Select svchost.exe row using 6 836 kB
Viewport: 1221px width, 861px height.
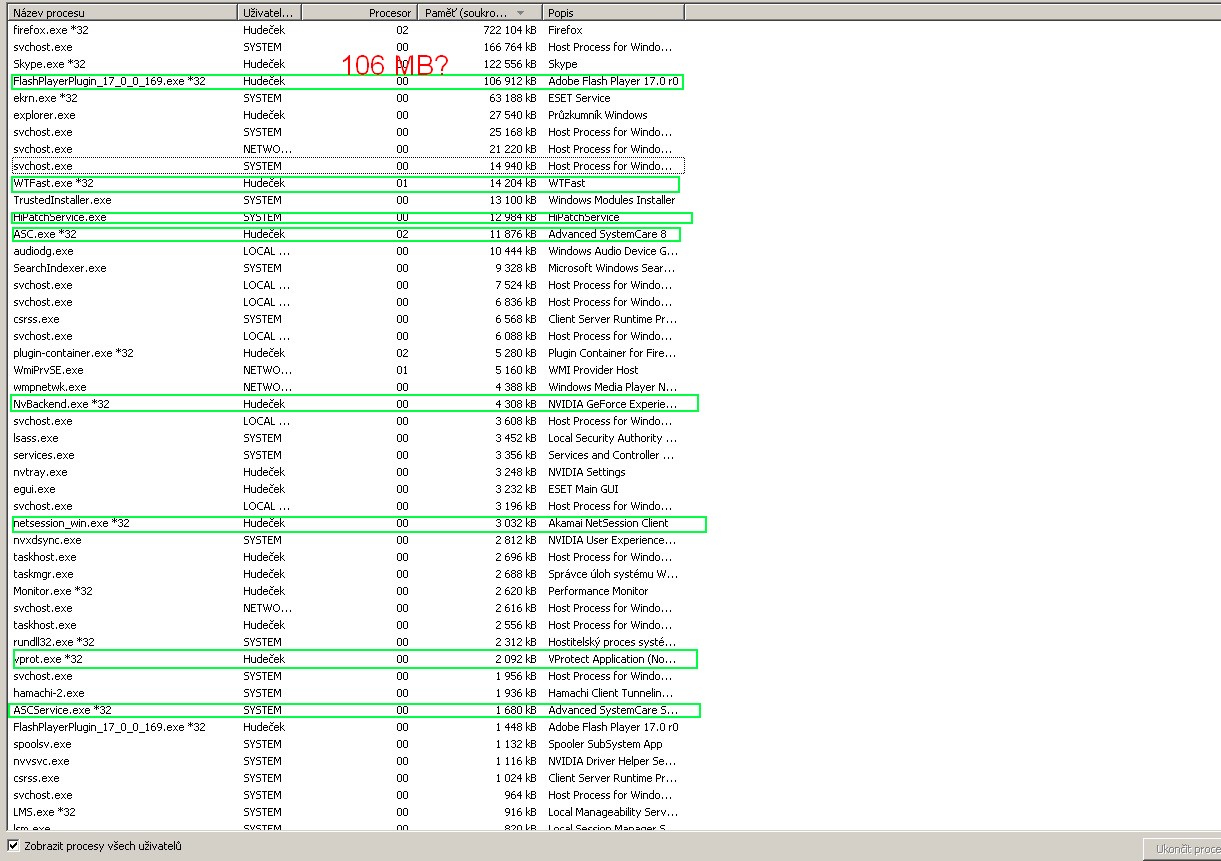click(347, 302)
